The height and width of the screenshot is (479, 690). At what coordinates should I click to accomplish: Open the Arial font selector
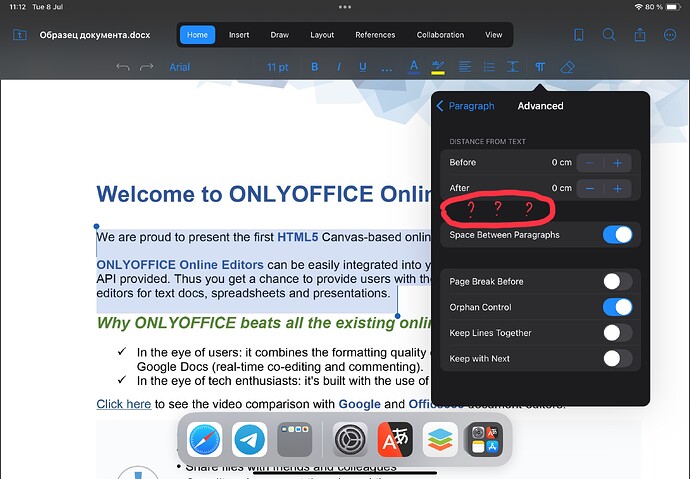180,67
